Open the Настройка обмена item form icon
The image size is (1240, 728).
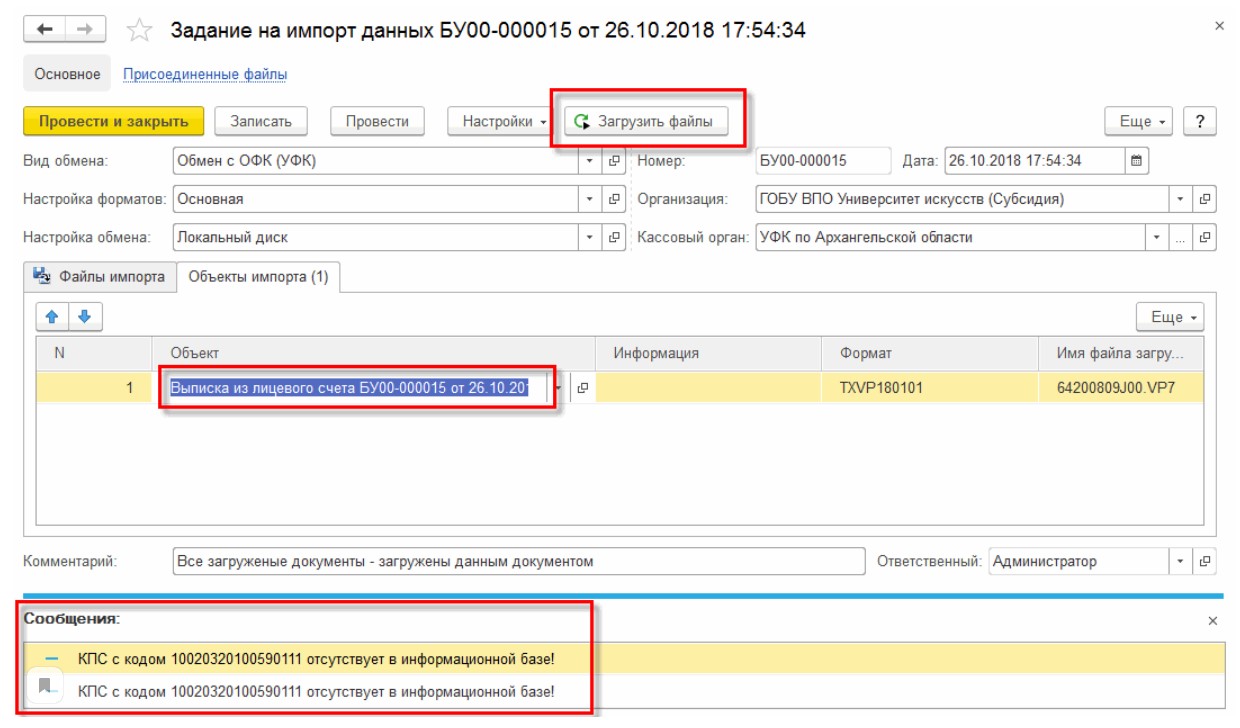point(614,238)
